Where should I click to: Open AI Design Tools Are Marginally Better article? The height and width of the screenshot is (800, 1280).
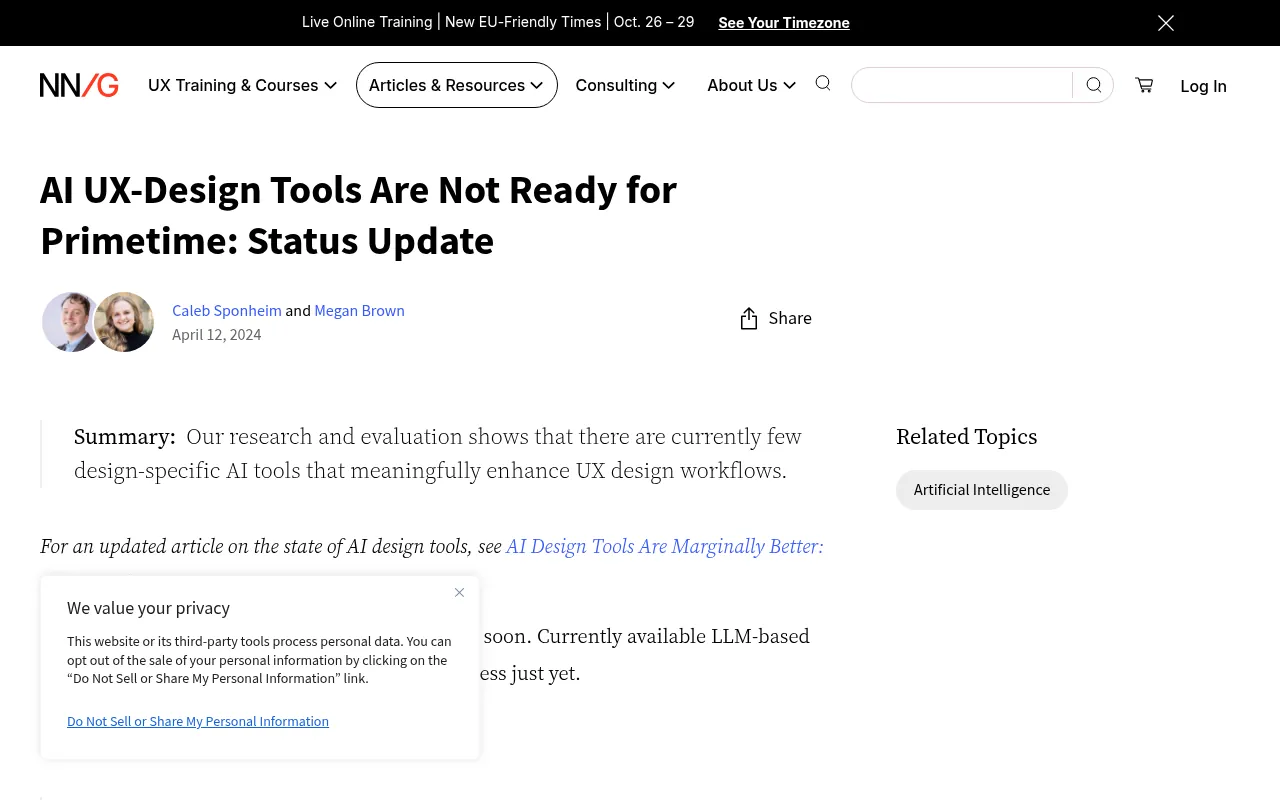point(664,546)
